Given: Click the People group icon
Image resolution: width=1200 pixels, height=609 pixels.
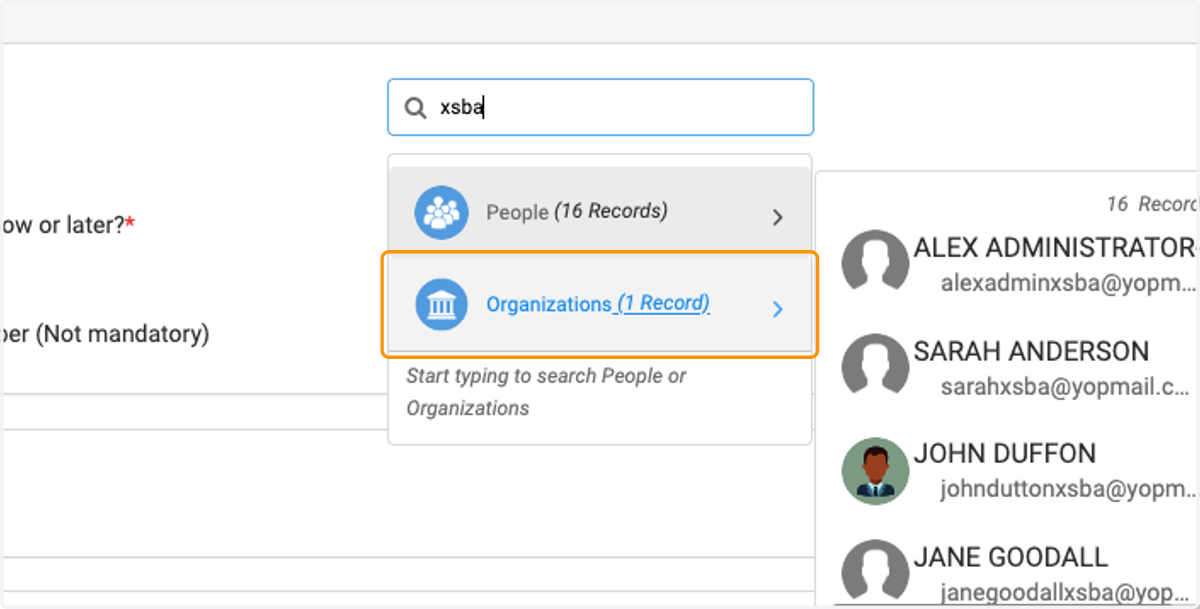Looking at the screenshot, I should click(441, 212).
